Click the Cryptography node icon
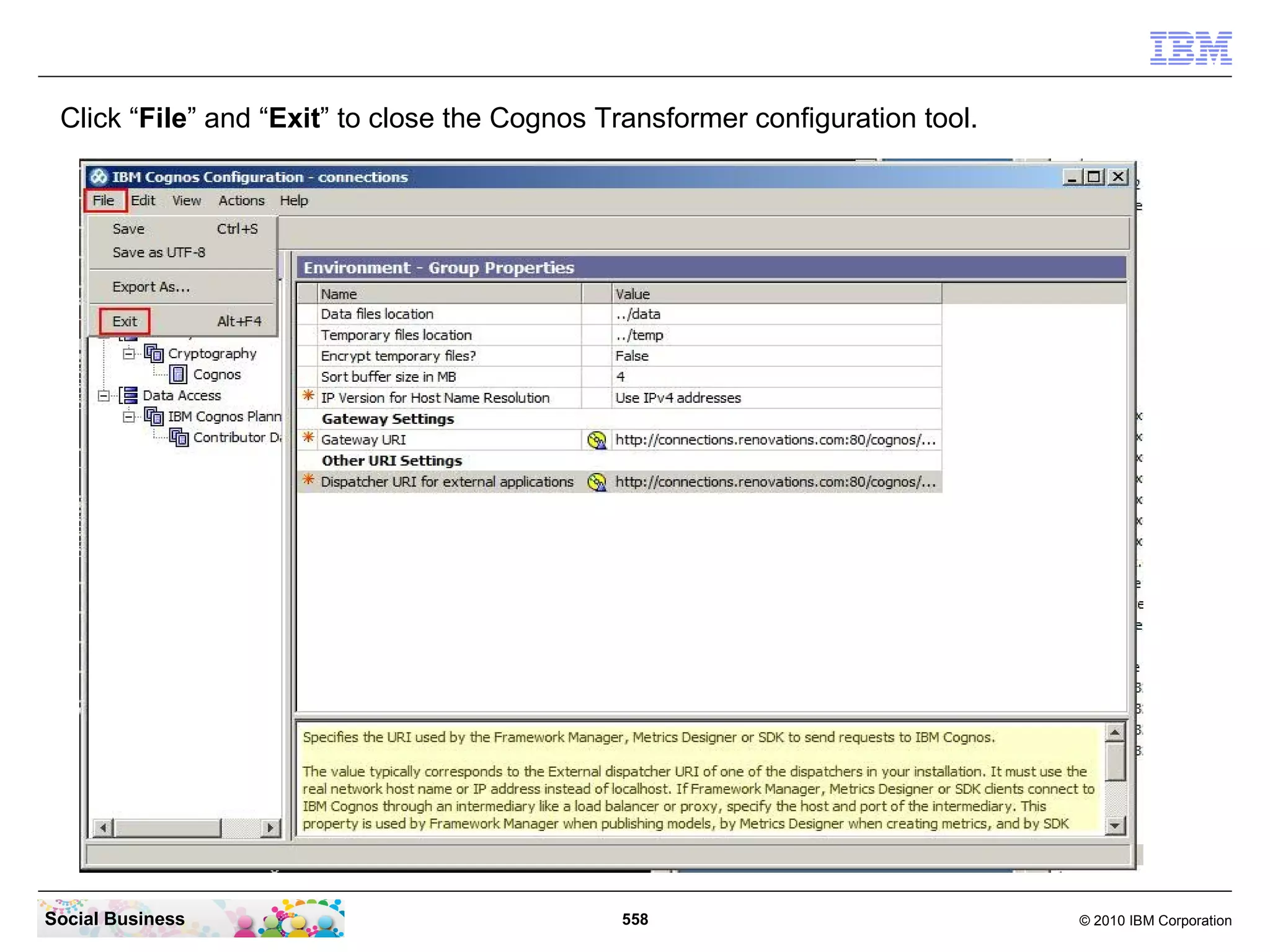 tap(154, 354)
